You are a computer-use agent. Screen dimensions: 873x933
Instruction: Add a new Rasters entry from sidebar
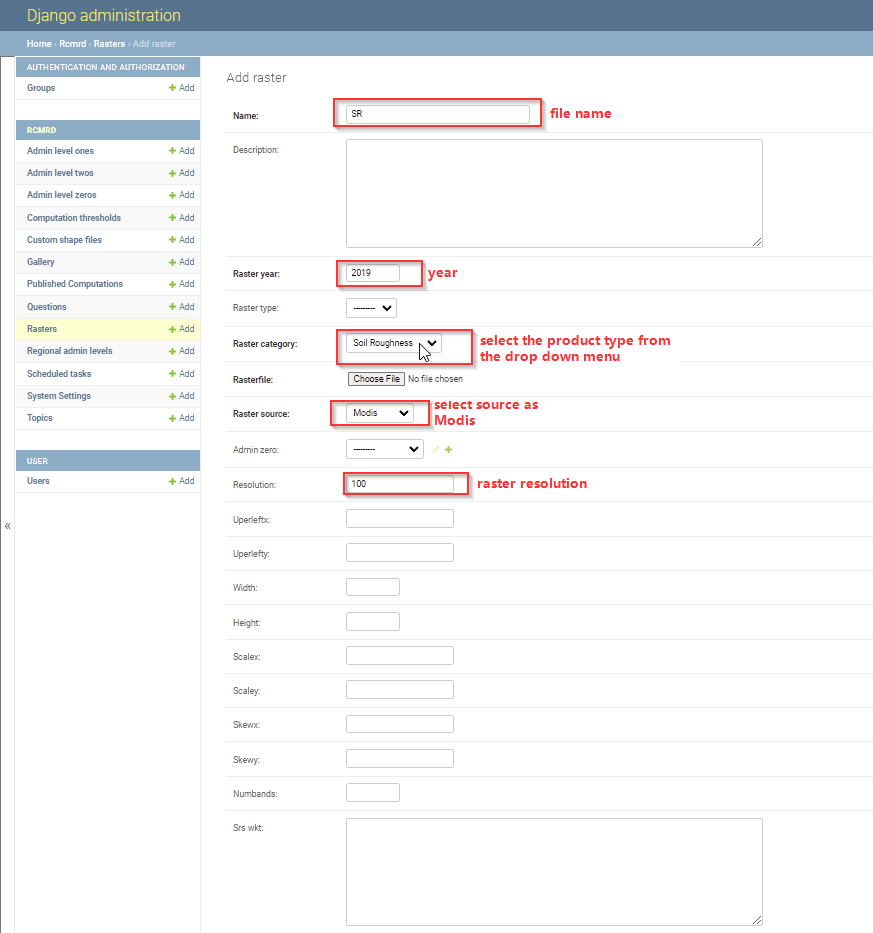182,328
